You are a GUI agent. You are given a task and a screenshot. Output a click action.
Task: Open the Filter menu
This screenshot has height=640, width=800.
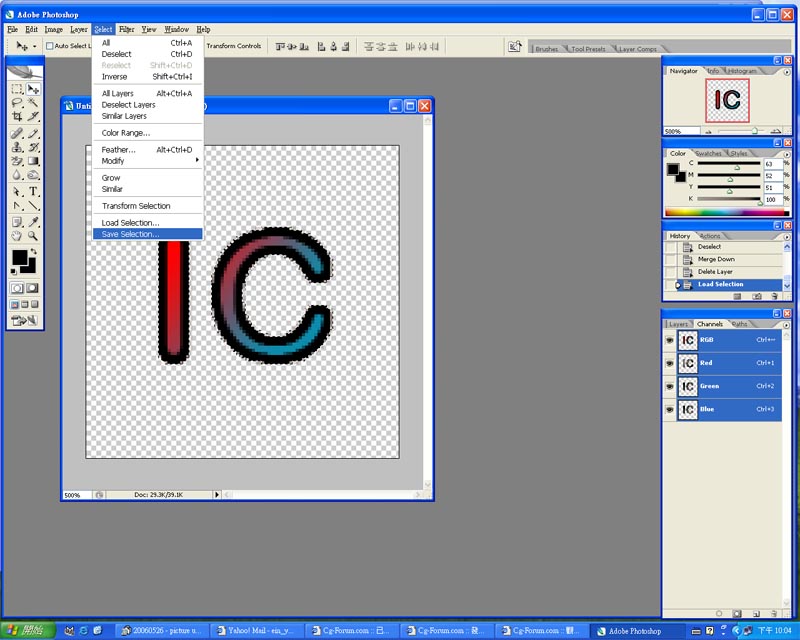point(127,30)
